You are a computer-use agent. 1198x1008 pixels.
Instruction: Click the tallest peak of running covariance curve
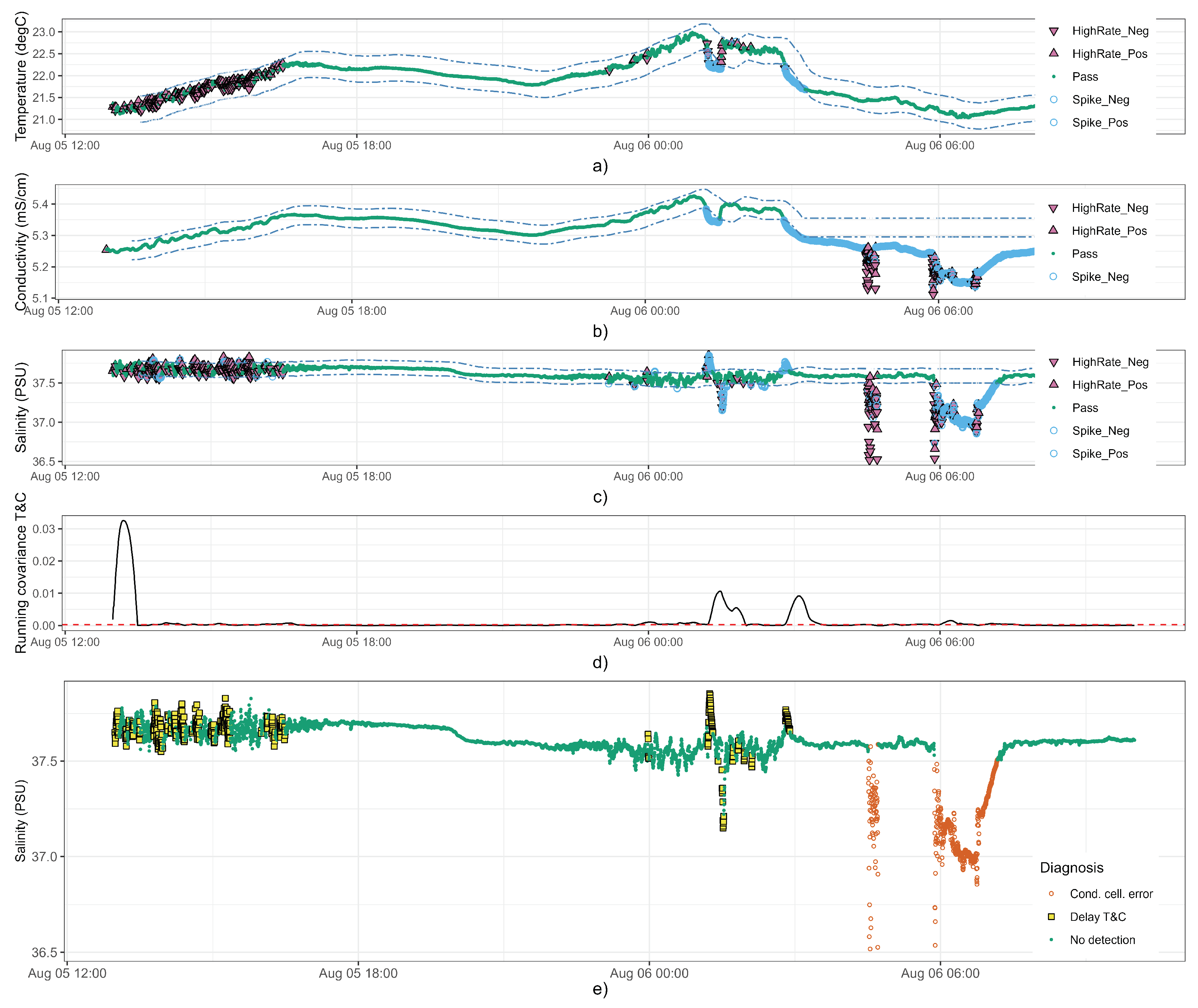click(x=123, y=521)
